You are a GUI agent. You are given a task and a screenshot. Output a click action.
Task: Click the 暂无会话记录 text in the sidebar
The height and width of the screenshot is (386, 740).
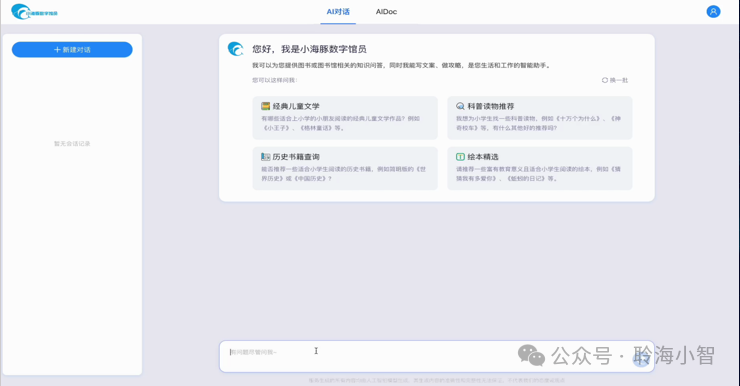tap(72, 143)
